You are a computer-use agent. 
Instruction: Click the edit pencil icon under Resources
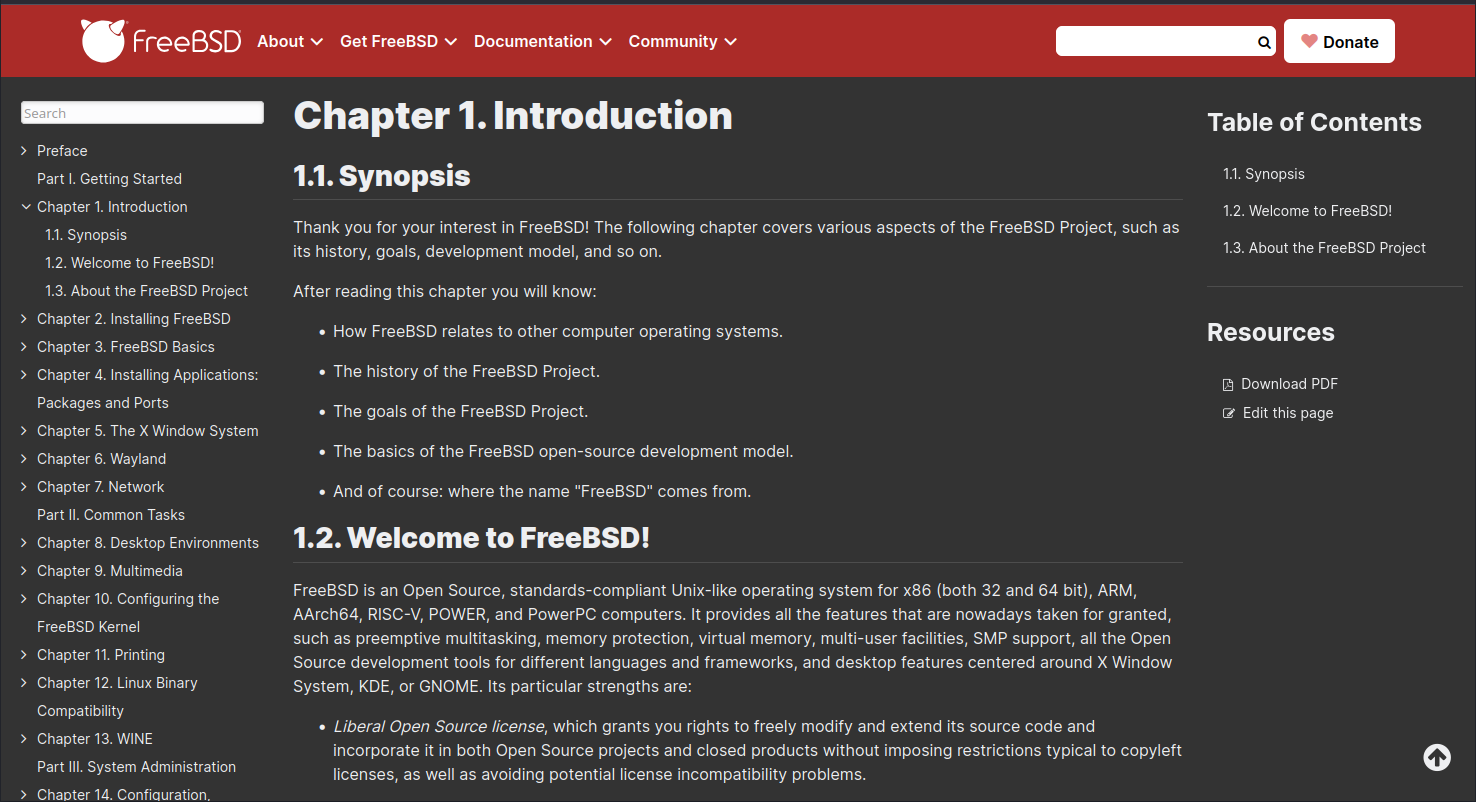click(x=1229, y=413)
